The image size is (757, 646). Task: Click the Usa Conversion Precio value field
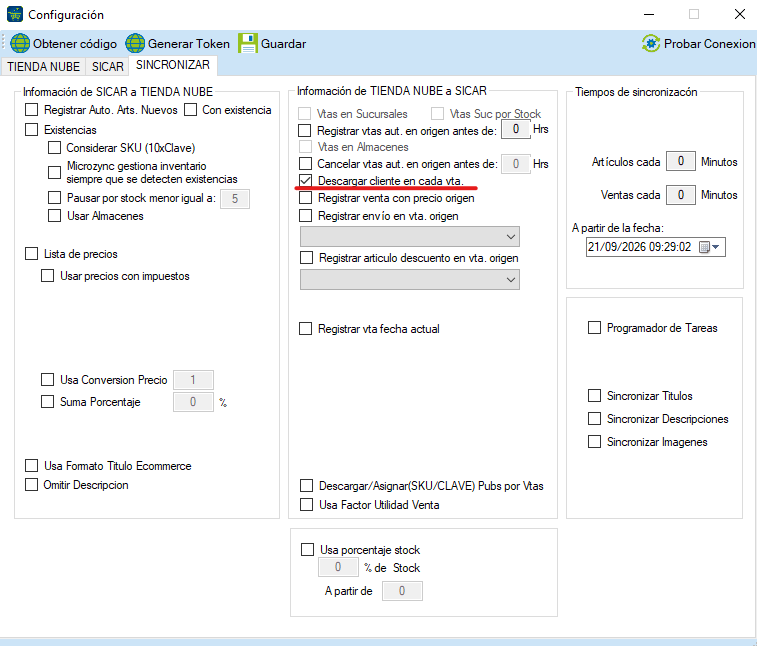[193, 380]
